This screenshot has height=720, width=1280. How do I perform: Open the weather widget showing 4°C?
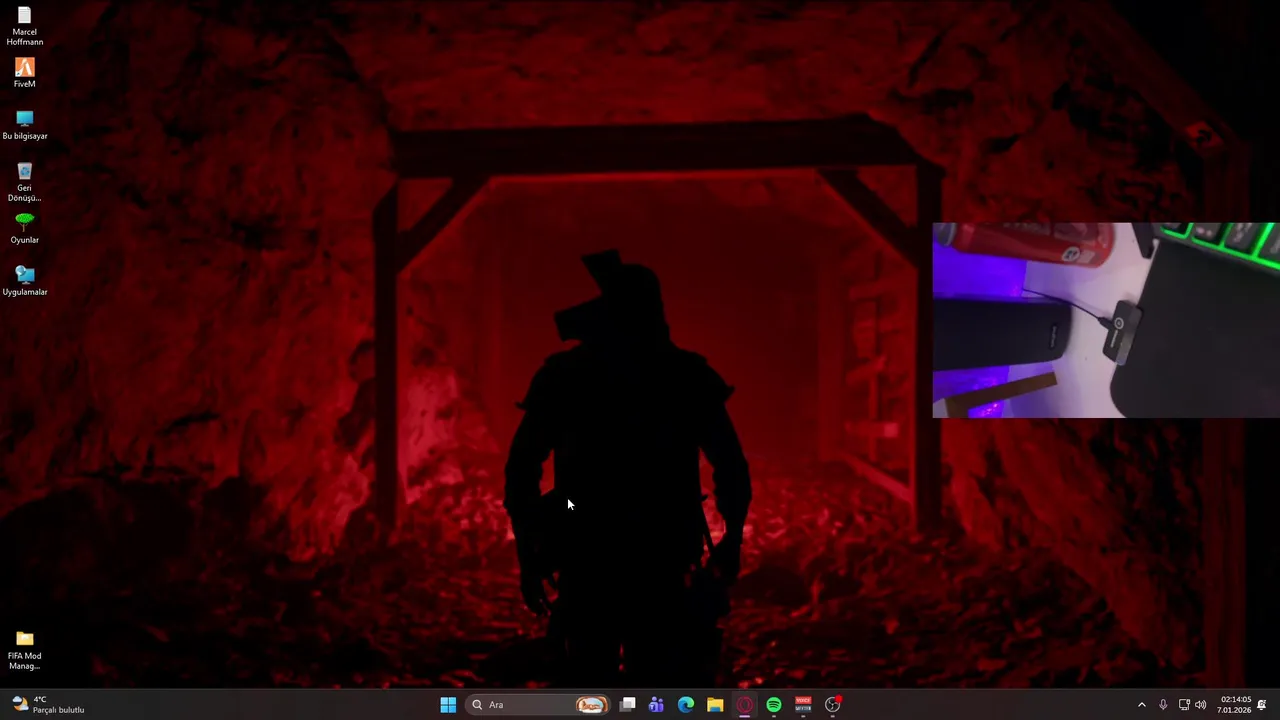tap(48, 705)
